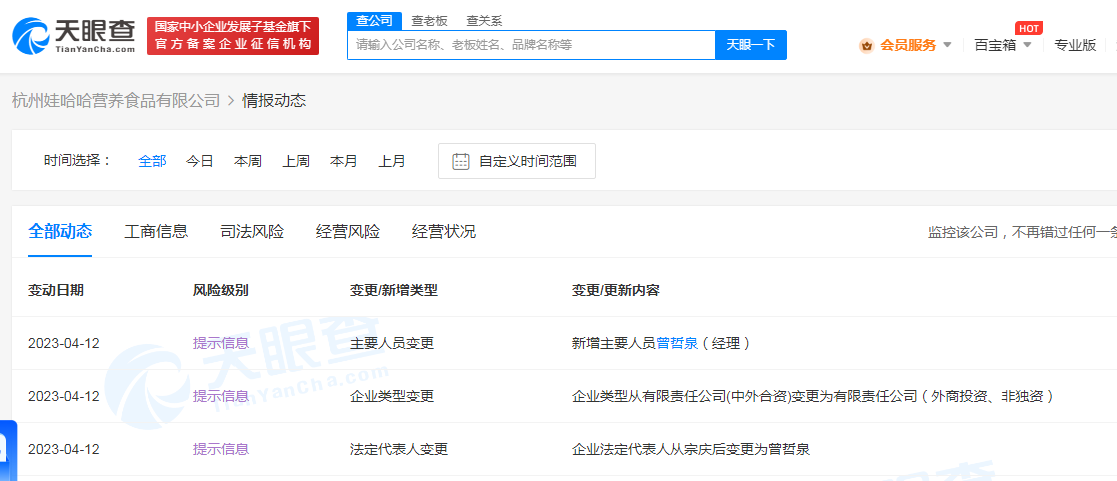Open the 专业版 link

(x=1075, y=45)
